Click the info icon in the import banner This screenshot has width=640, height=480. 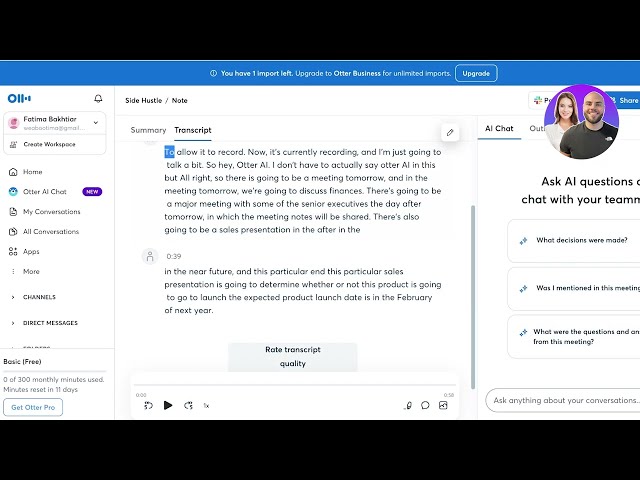coord(213,73)
